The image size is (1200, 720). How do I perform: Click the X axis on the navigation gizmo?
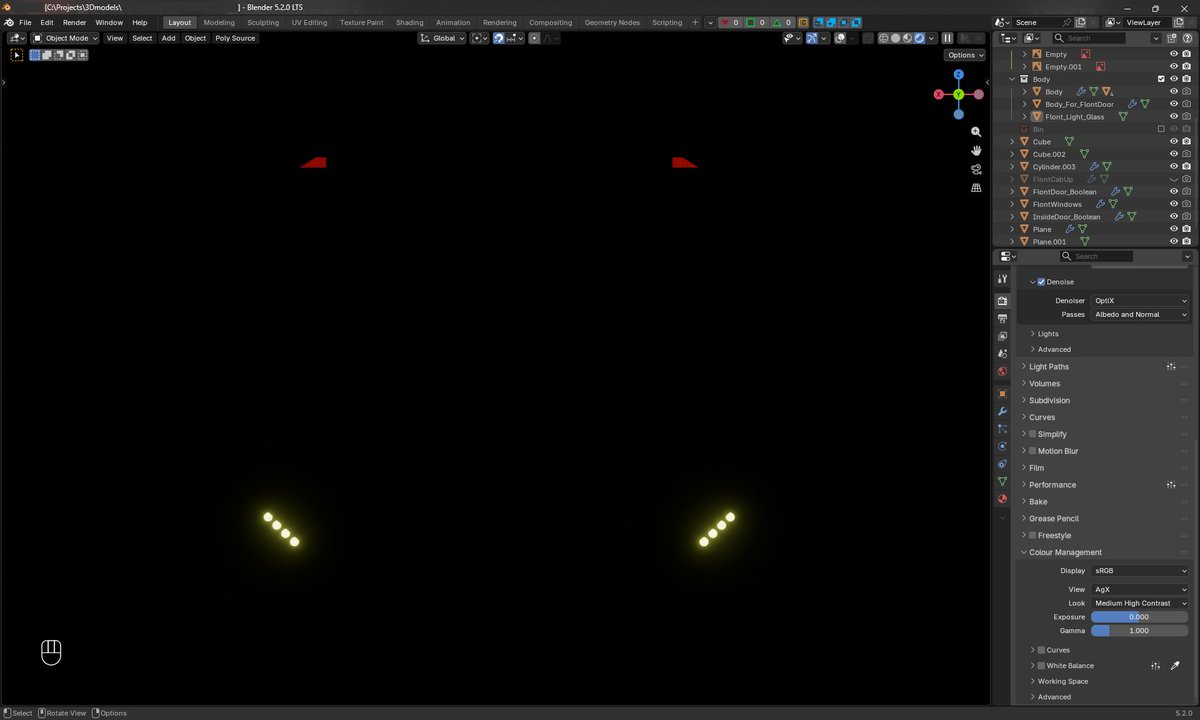939,94
